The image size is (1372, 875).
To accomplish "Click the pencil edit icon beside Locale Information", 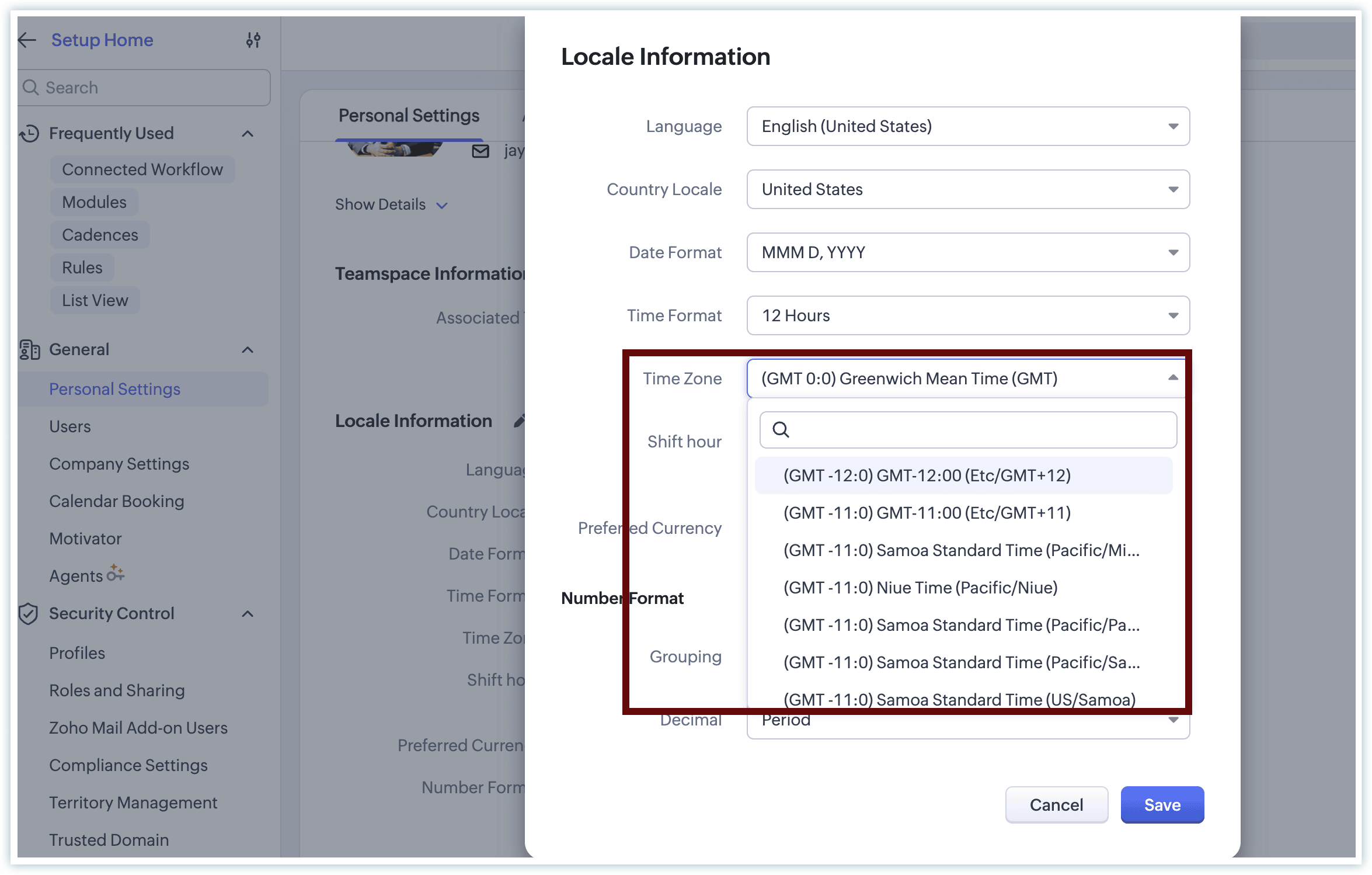I will [519, 421].
